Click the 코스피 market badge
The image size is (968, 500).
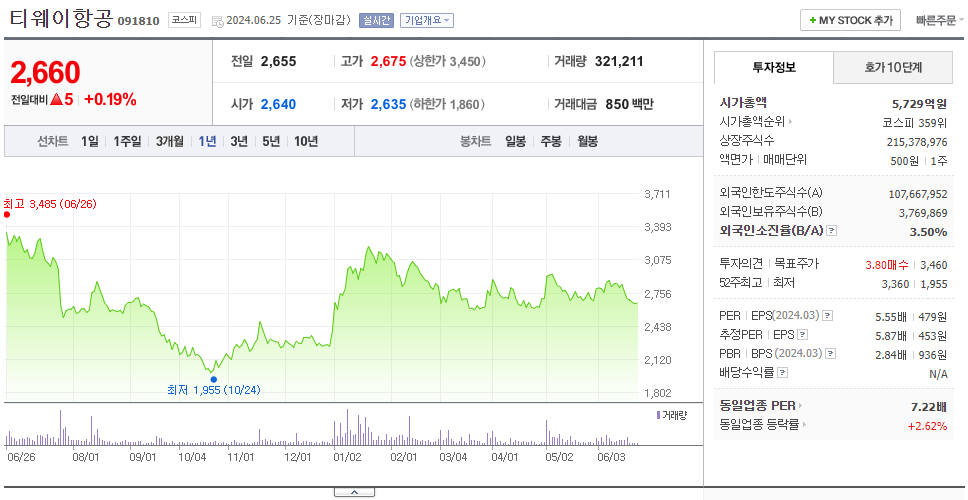[x=184, y=20]
